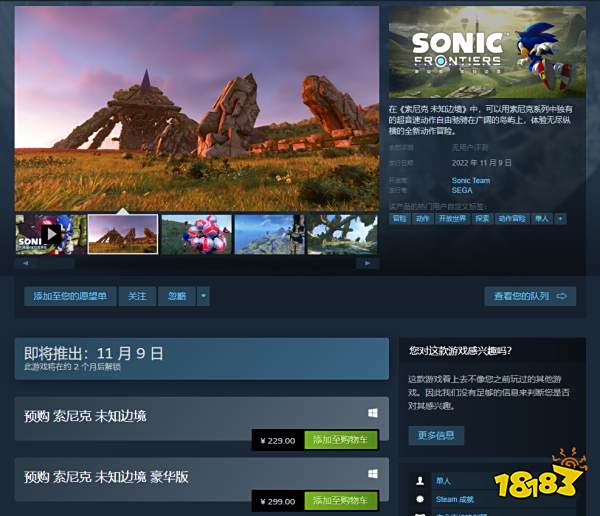Open the Steam 成就 feature link
Screen dimensions: 600x516
[x=455, y=499]
